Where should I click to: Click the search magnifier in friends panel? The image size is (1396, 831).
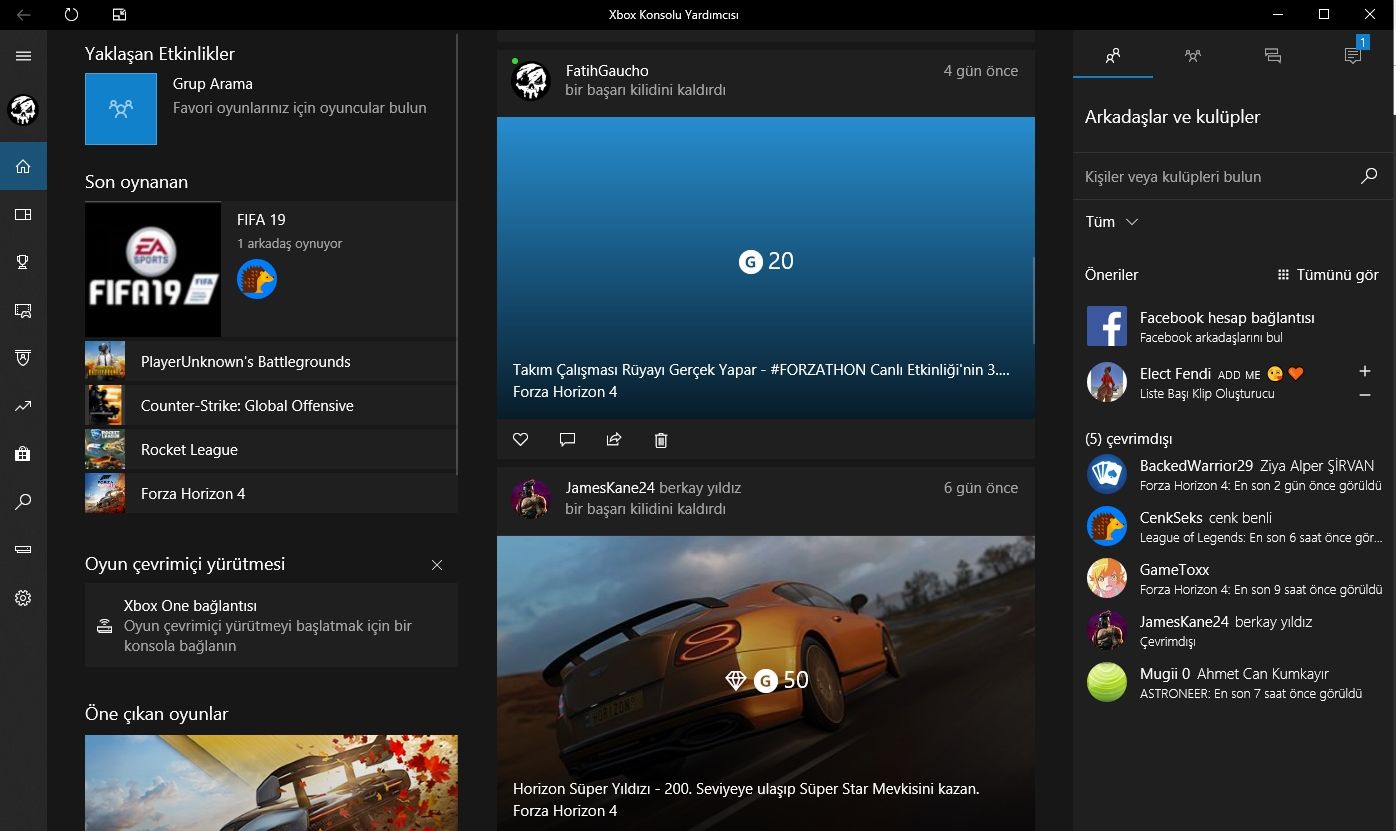pos(1369,176)
